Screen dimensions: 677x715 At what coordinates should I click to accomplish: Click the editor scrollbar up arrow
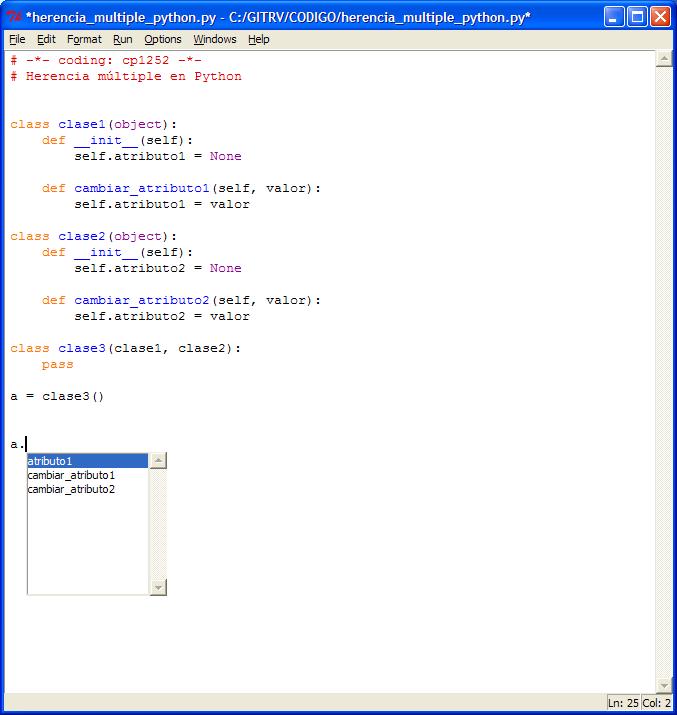[664, 58]
